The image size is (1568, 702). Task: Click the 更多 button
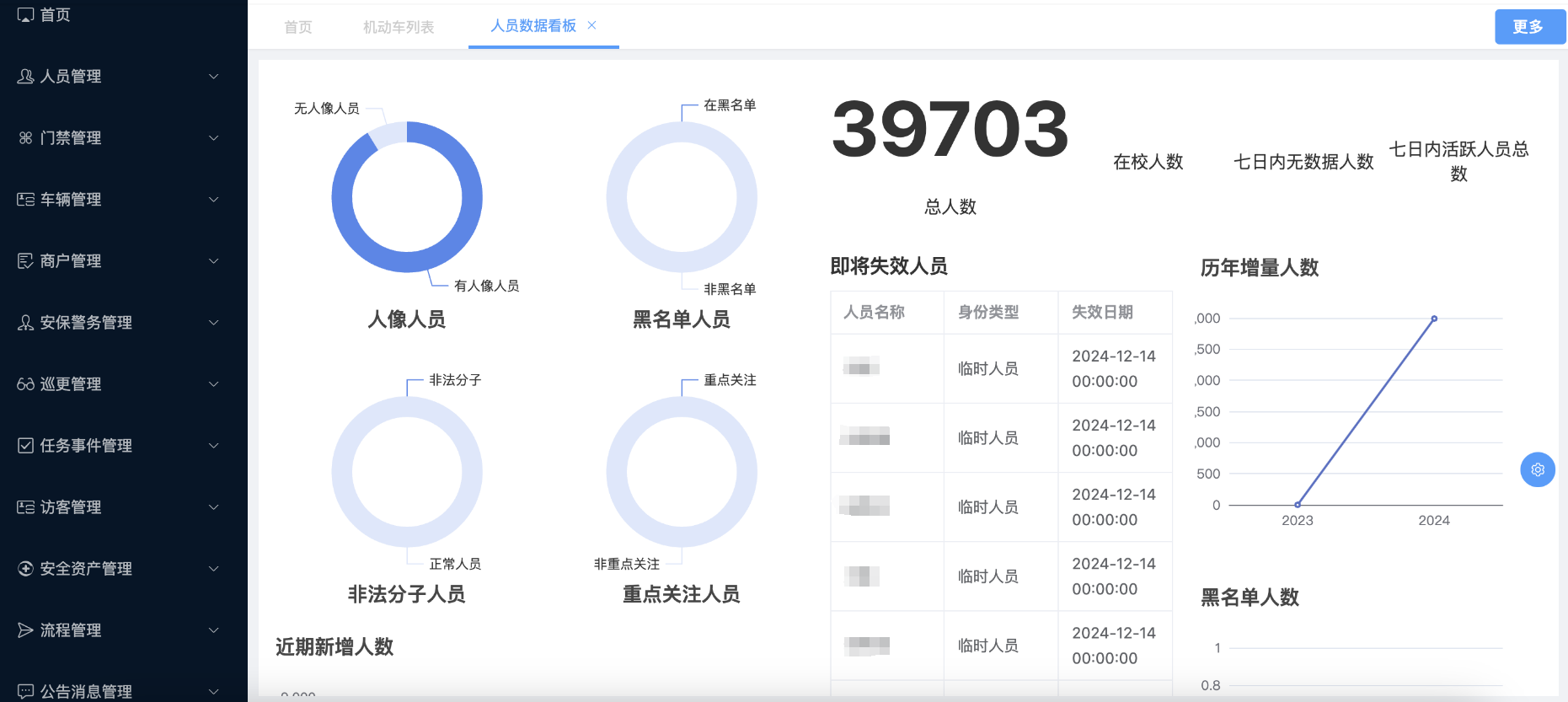pyautogui.click(x=1530, y=27)
